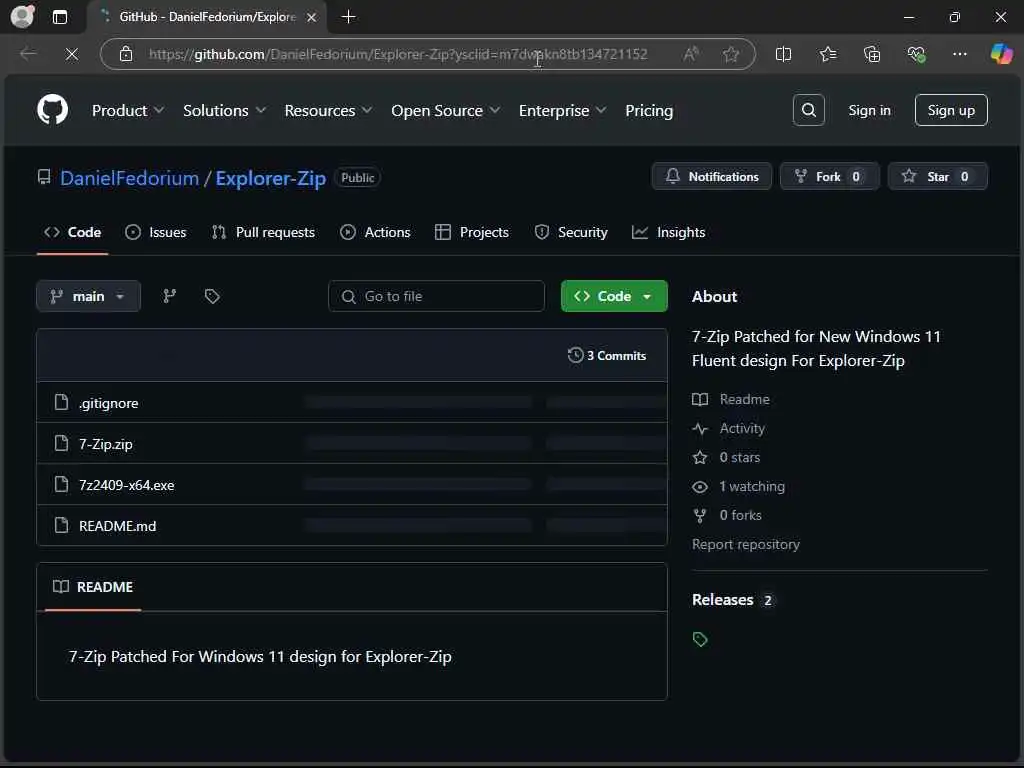Screen dimensions: 1024x768
Task: Expand the Resources dropdown
Action: tap(328, 110)
